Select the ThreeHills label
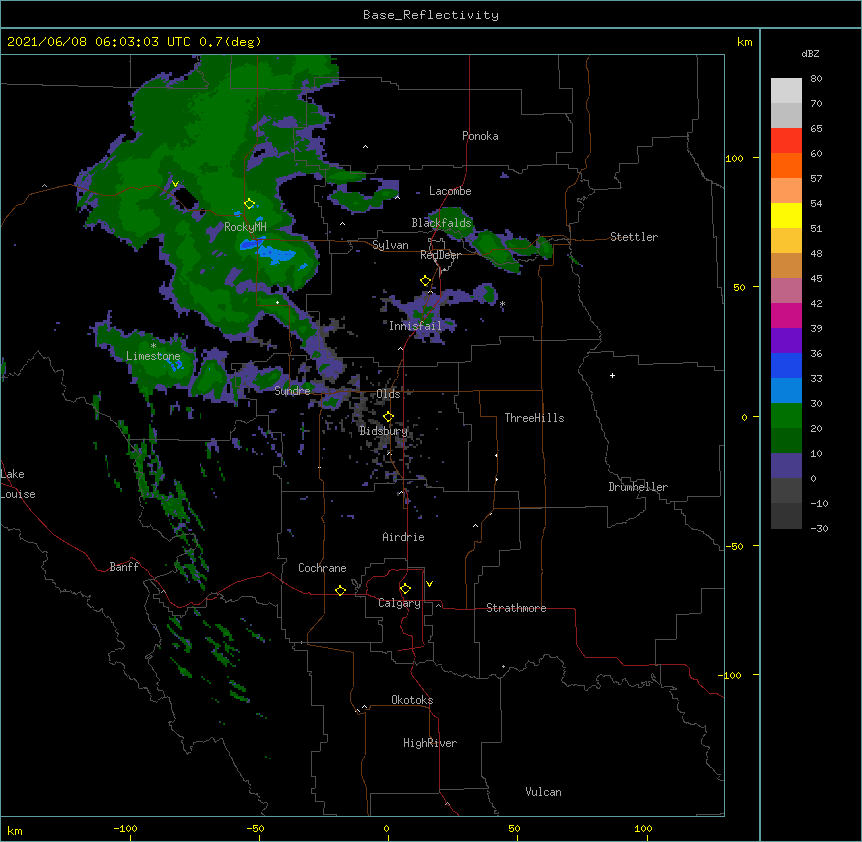This screenshot has width=862, height=842. [x=534, y=418]
